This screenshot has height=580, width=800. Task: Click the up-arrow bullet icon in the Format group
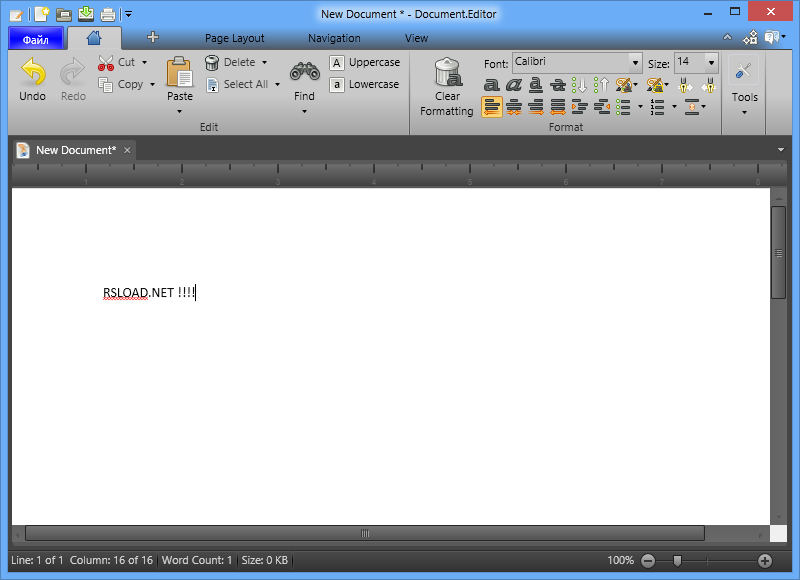point(602,85)
